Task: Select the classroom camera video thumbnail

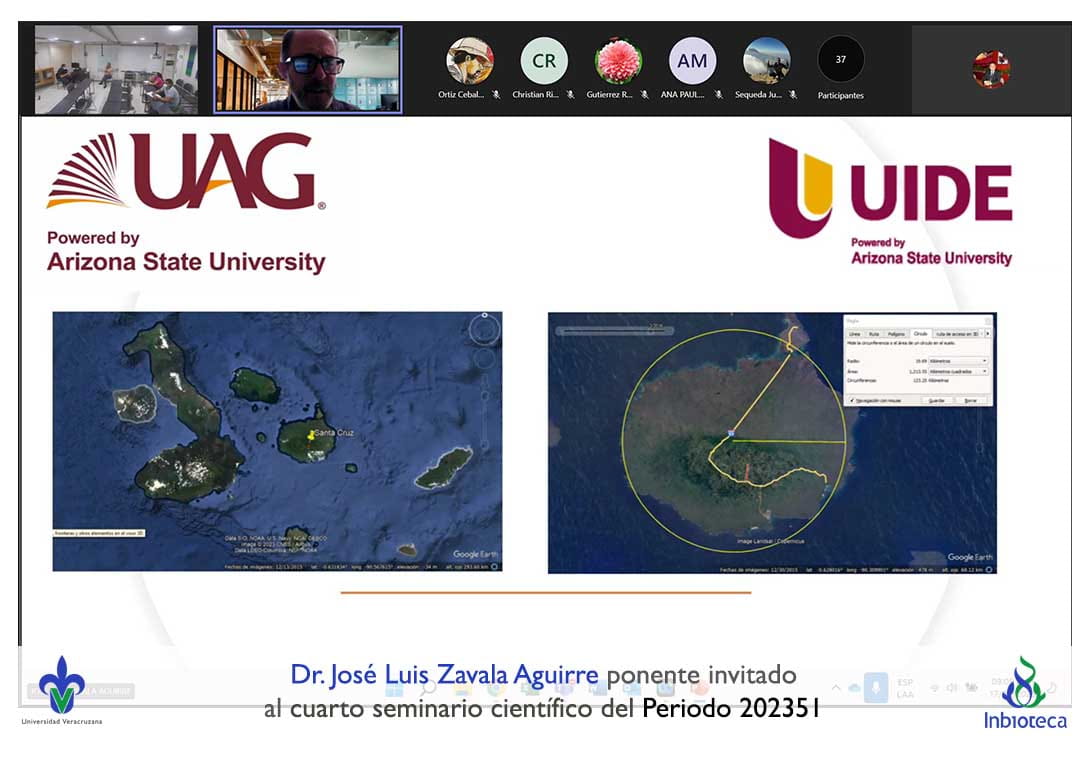Action: 116,69
